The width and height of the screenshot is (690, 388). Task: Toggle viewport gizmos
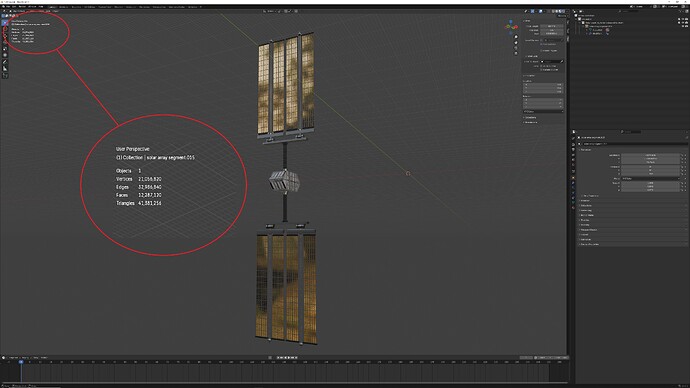(532, 11)
